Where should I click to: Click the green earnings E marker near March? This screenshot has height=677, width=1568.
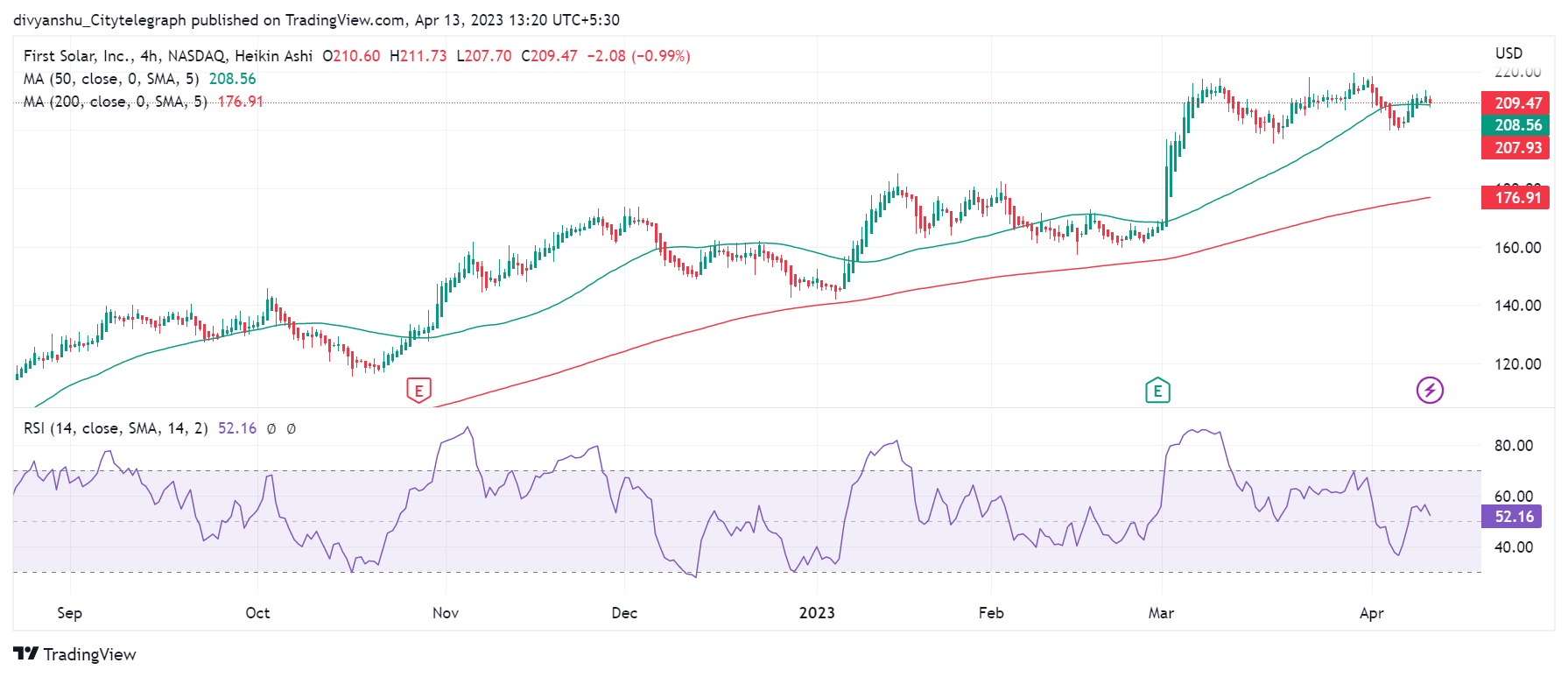coord(1157,391)
